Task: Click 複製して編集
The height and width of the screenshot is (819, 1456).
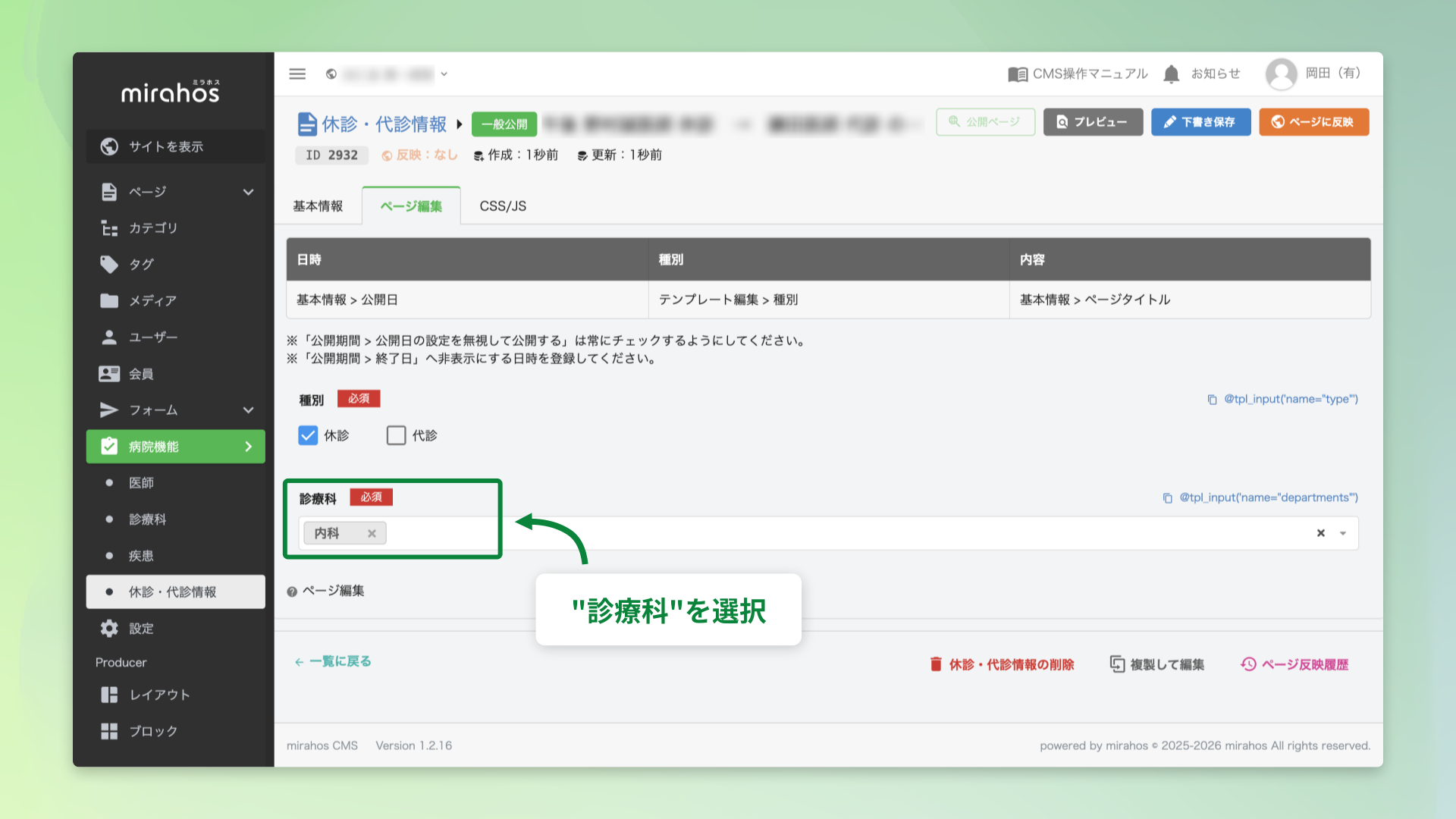Action: [1156, 664]
